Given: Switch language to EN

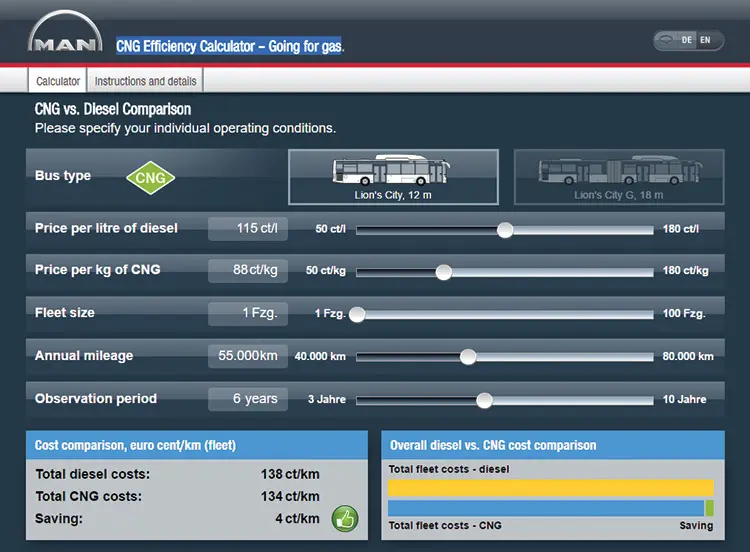Looking at the screenshot, I should coord(706,40).
